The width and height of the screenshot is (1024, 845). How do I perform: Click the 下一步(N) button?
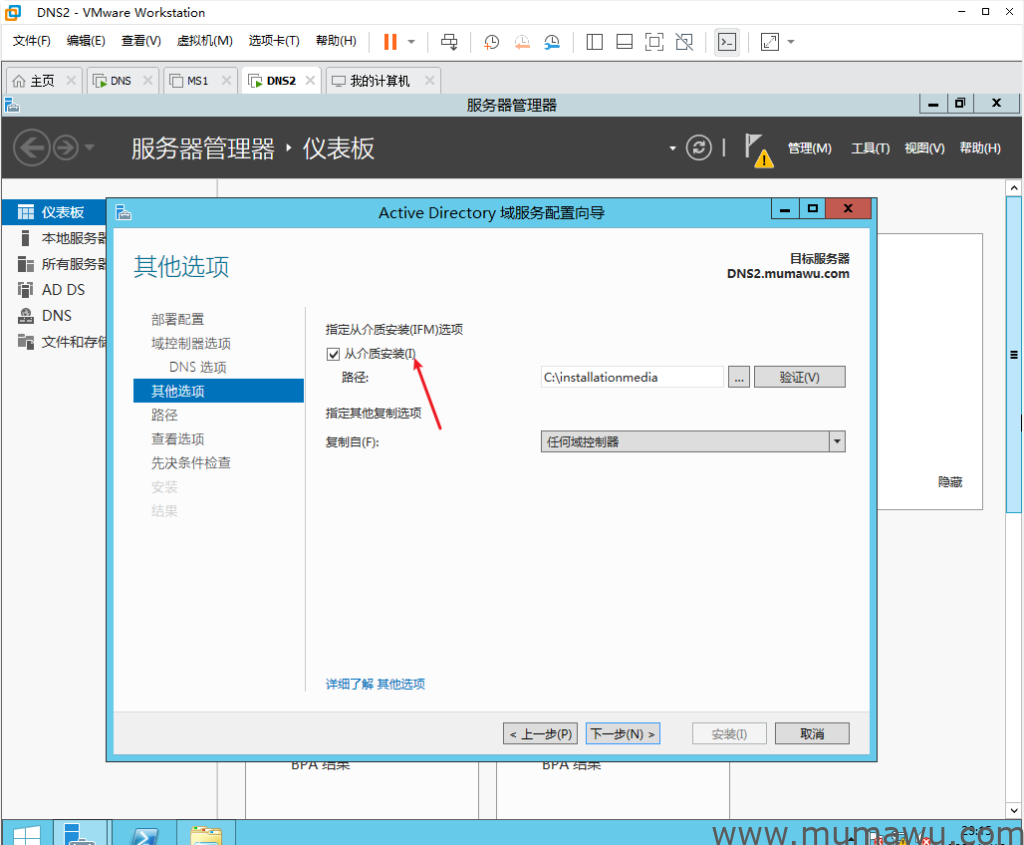click(x=623, y=734)
